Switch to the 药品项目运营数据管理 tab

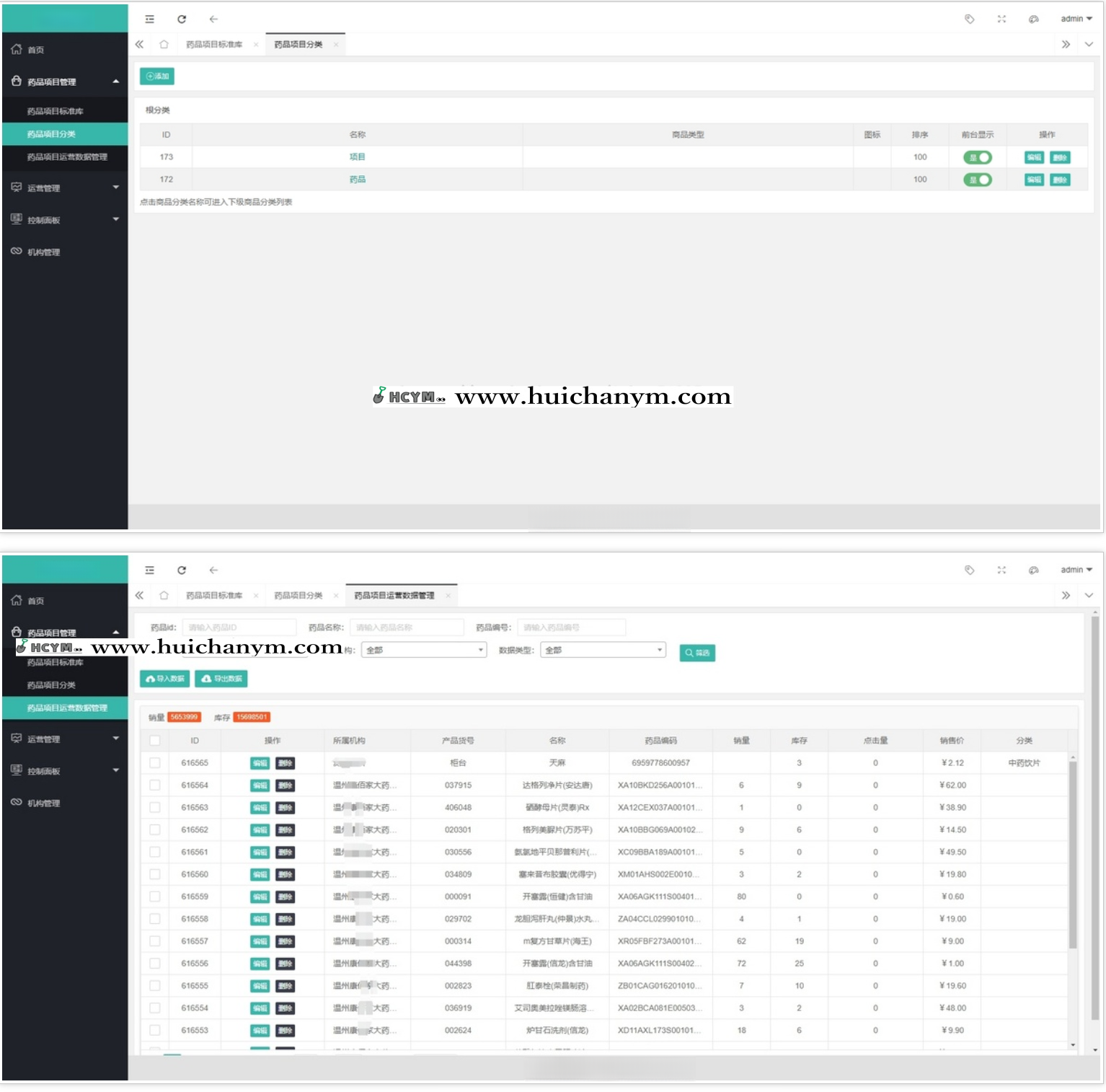click(x=394, y=596)
